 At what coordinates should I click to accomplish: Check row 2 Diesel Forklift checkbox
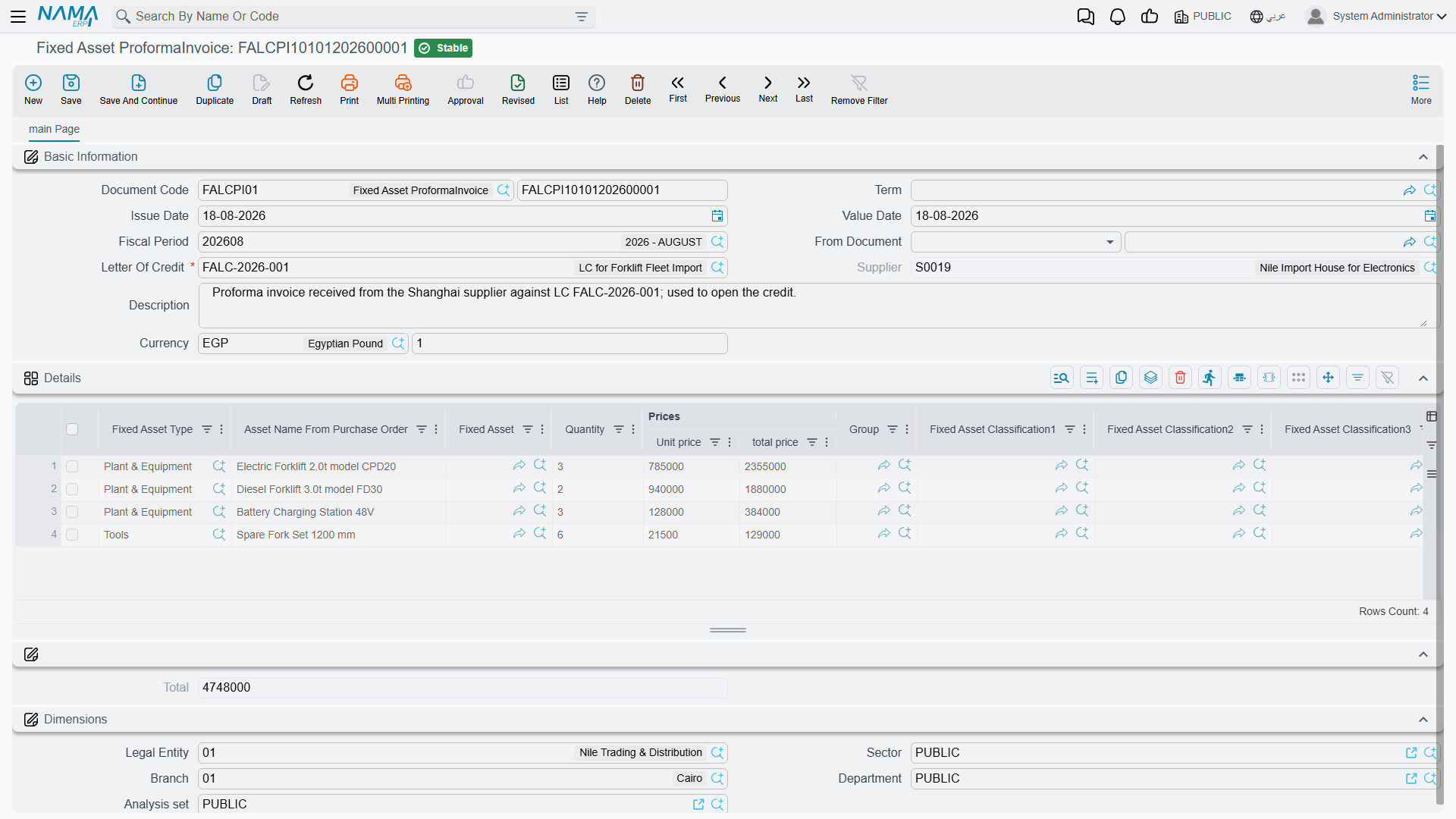tap(72, 489)
